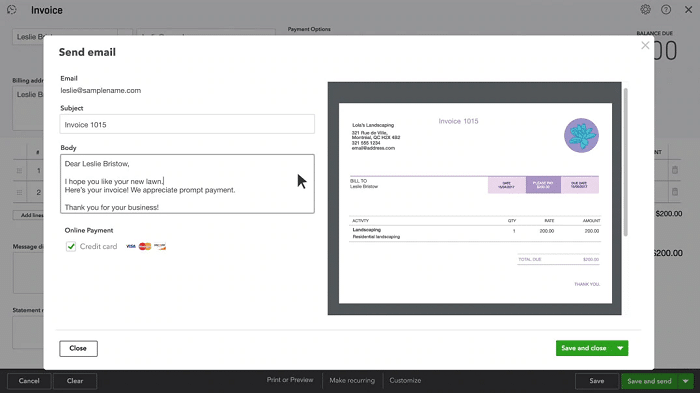Screen dimensions: 700x393
Task: Click the Cancel button in bottom bar
Action: pyautogui.click(x=29, y=381)
